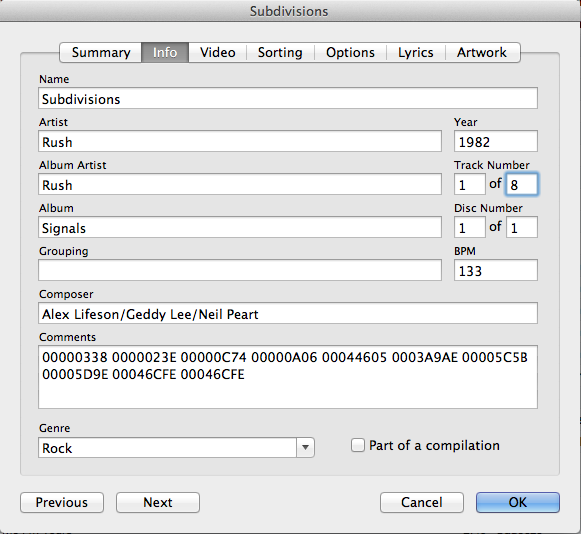Switch to the Summary tab

click(x=101, y=53)
